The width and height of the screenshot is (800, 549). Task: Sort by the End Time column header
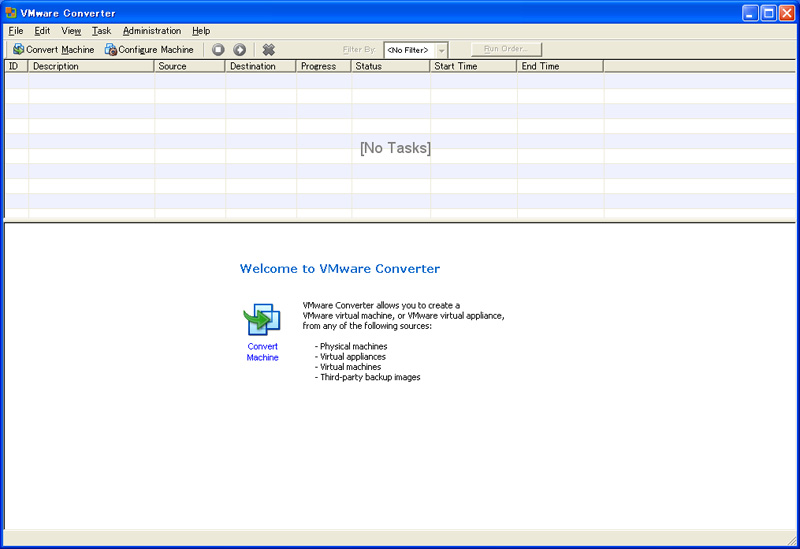point(560,66)
